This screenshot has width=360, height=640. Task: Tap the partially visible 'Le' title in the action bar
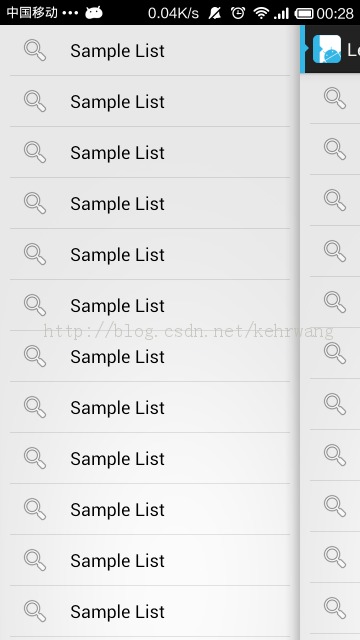pos(353,50)
